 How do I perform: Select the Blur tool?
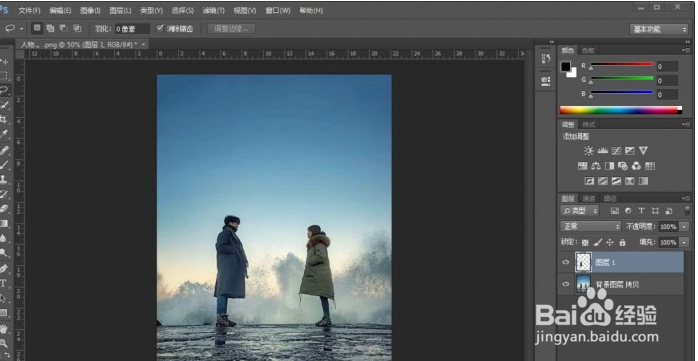pos(4,238)
